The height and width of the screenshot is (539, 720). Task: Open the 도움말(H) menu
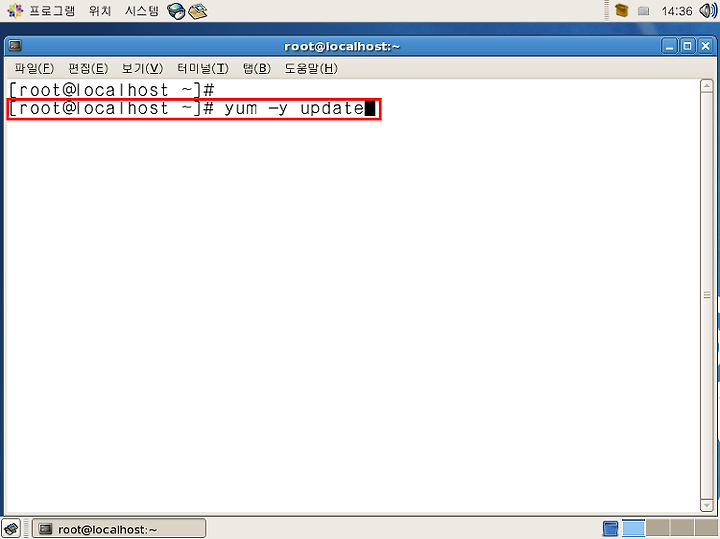311,68
